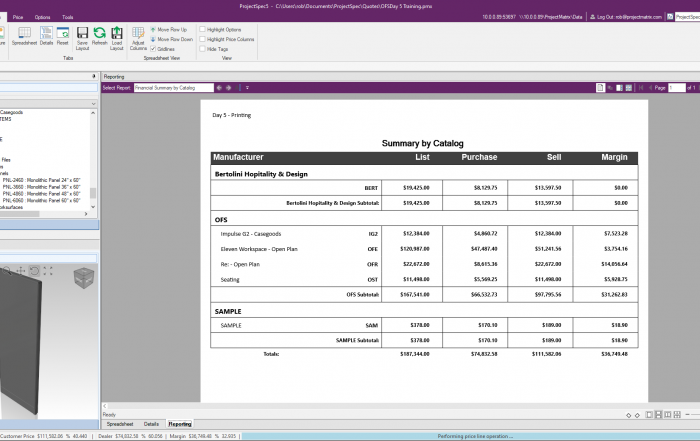Screen dimensions: 700x441
Task: Uncheck the Gridlines checkbox
Action: (152, 48)
